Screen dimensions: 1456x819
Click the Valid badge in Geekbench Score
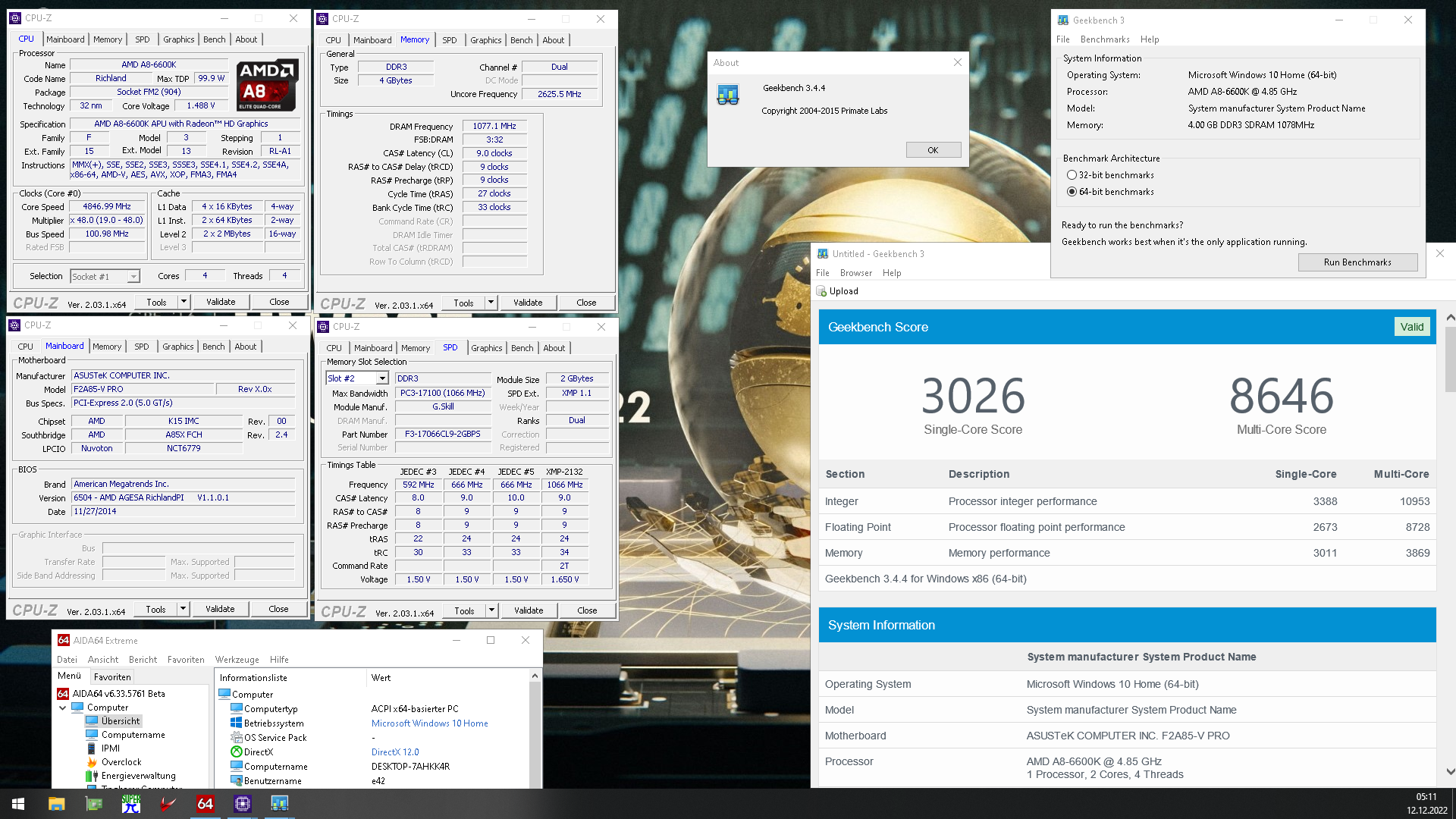(x=1411, y=327)
